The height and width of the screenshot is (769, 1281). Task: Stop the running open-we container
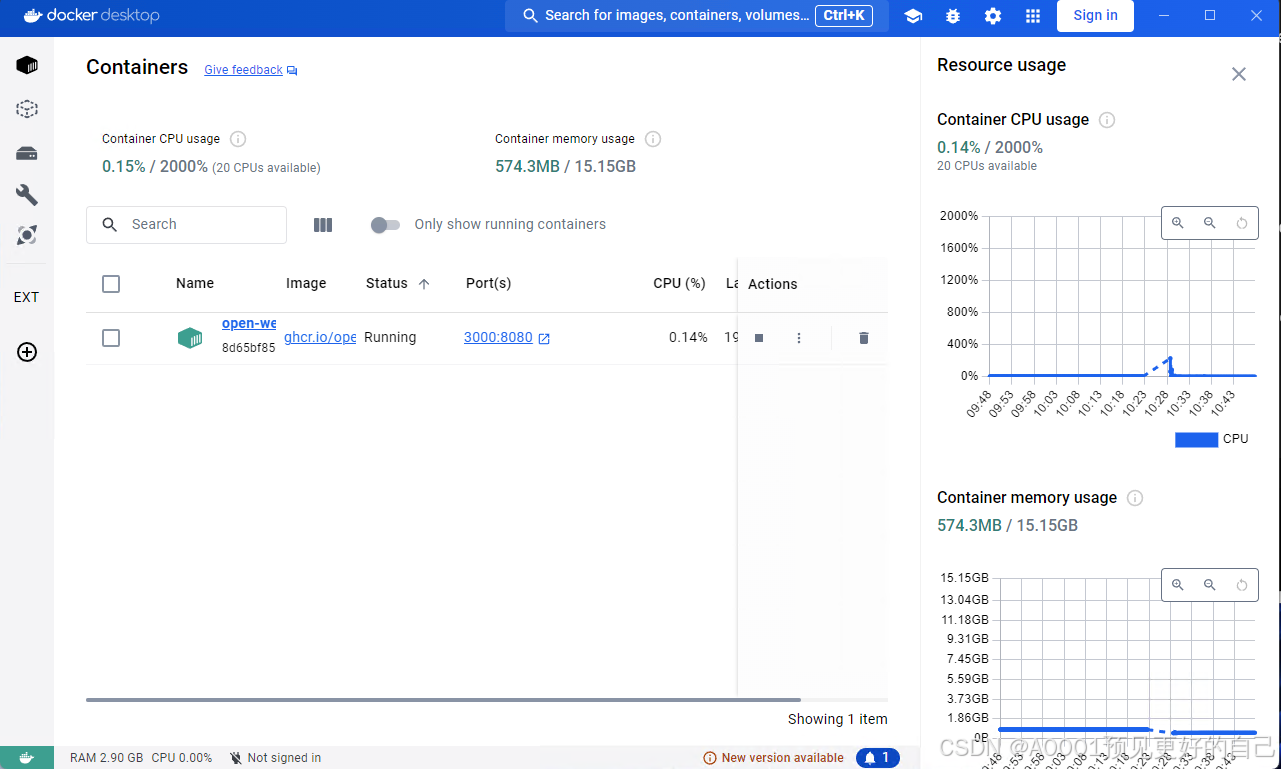pyautogui.click(x=758, y=338)
